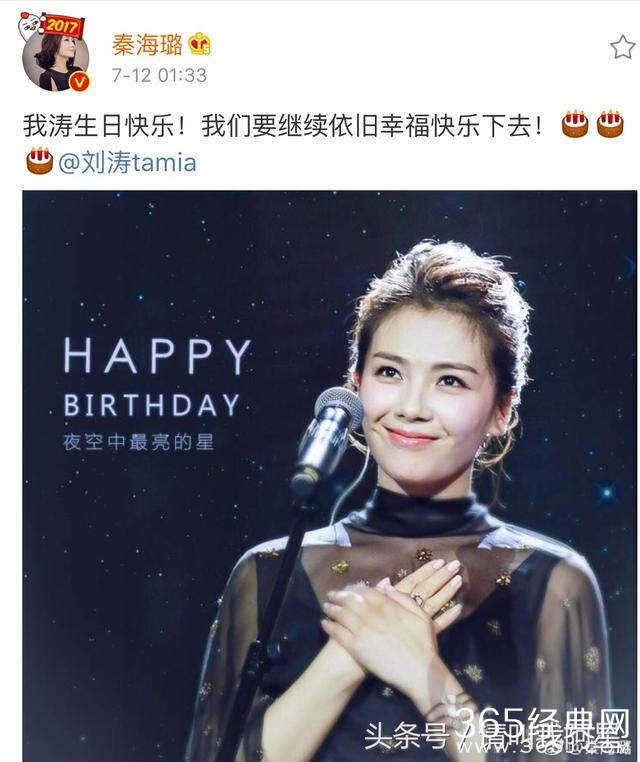The width and height of the screenshot is (640, 762).
Task: Tap the 夜空中最亮的星 caption
Action: 138,442
